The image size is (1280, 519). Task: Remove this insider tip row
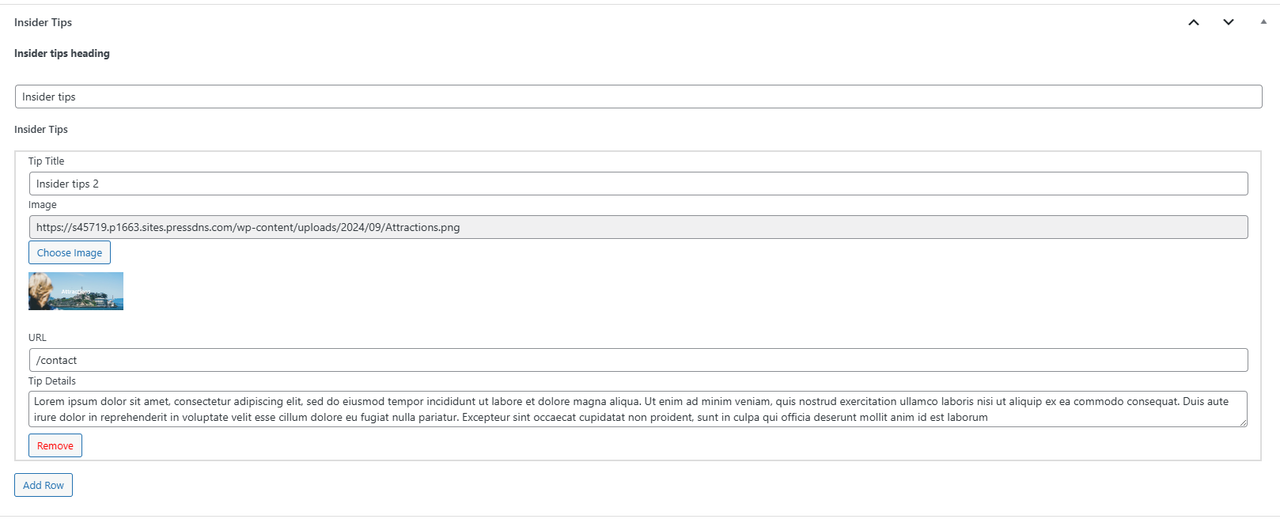(55, 445)
